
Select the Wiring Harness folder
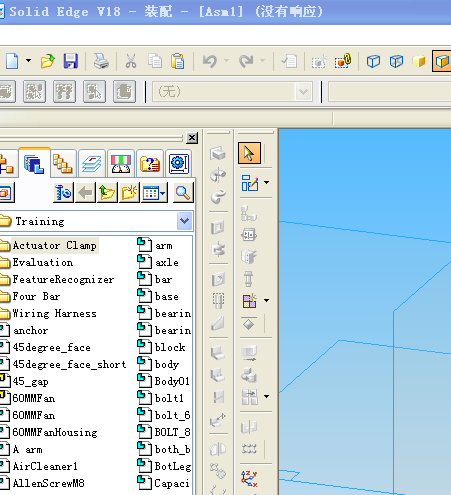tap(55, 314)
